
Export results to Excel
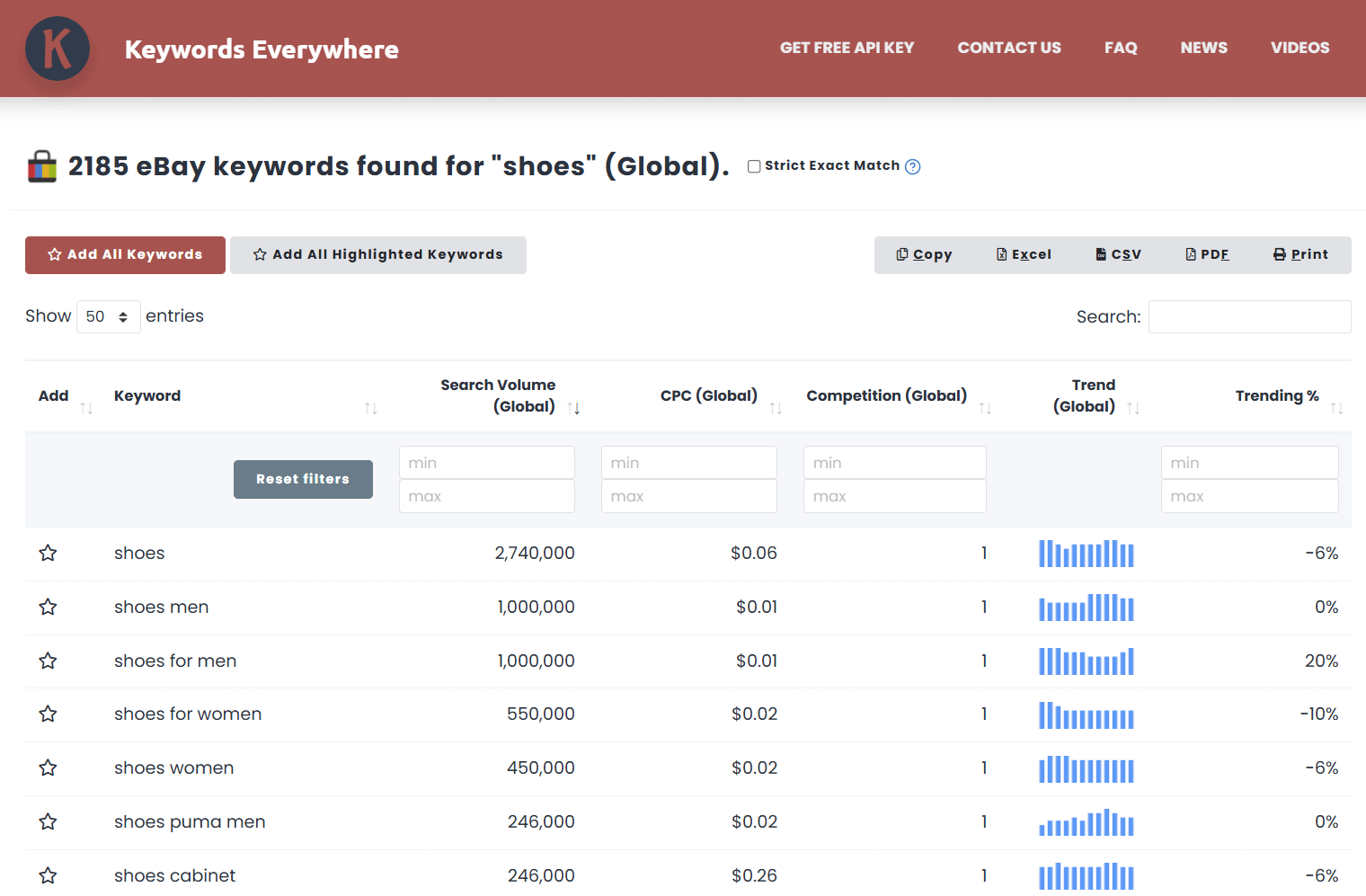1024,255
